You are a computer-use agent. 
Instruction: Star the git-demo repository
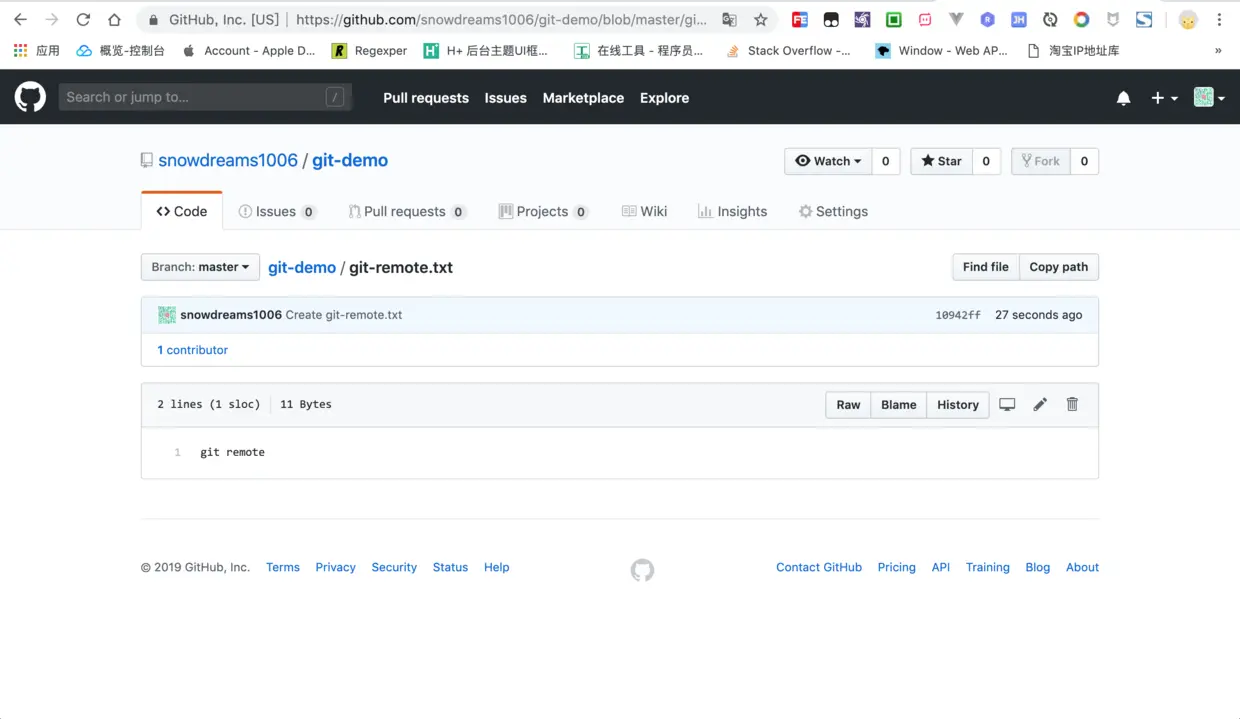(x=940, y=161)
